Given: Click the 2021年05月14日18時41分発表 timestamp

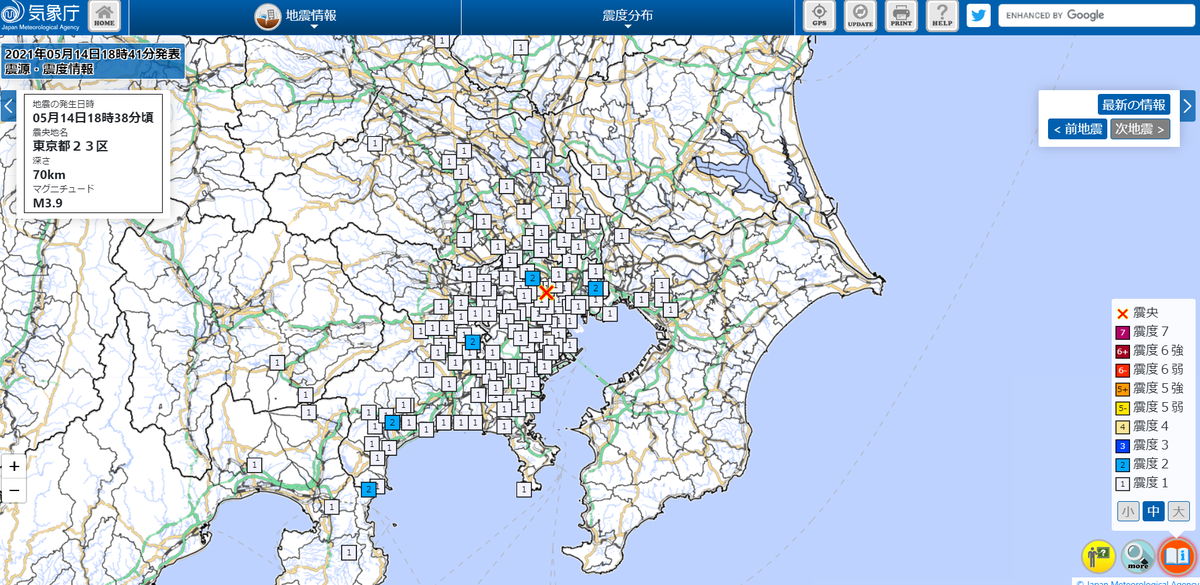Looking at the screenshot, I should pos(92,54).
